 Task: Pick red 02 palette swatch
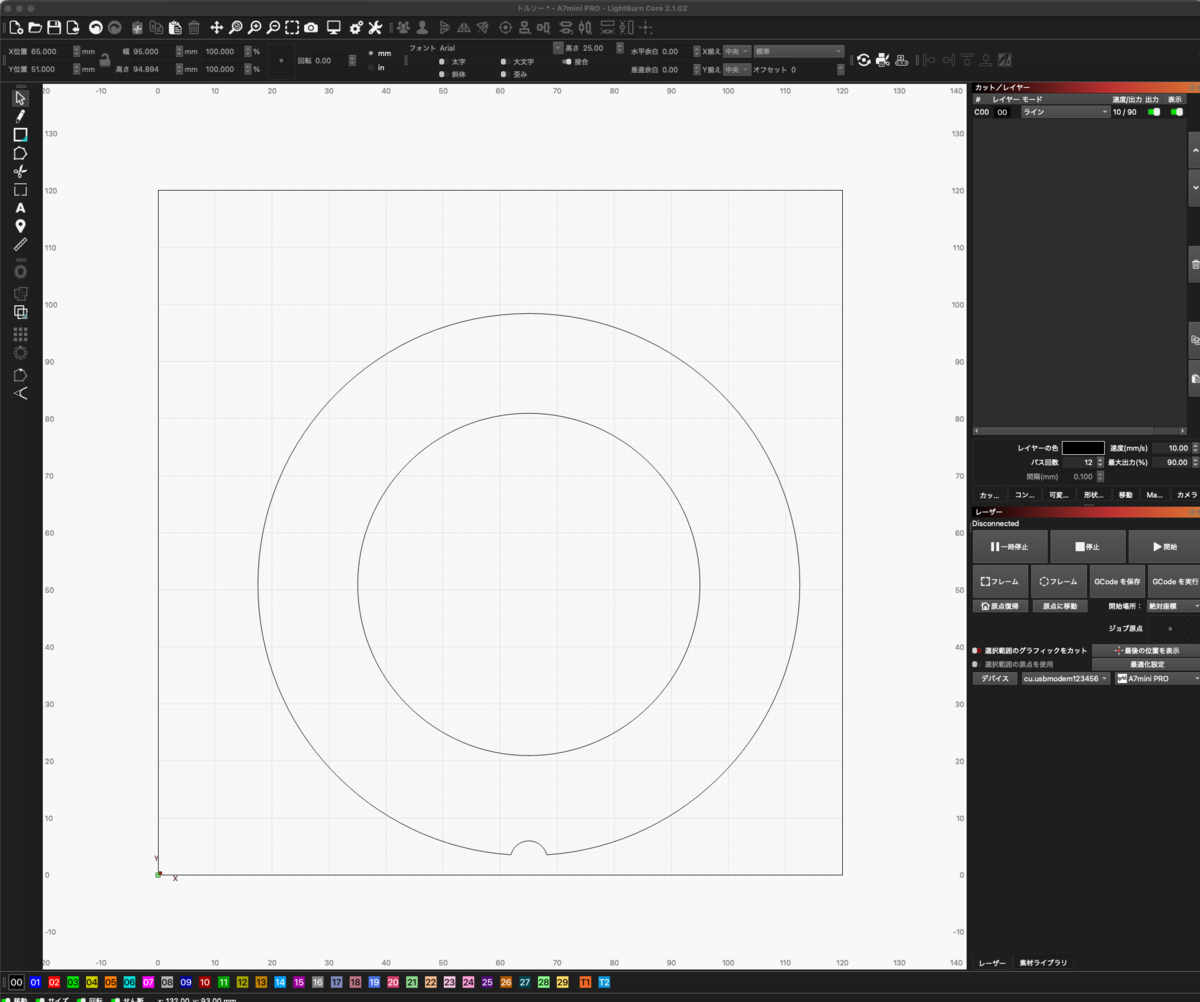click(x=54, y=983)
